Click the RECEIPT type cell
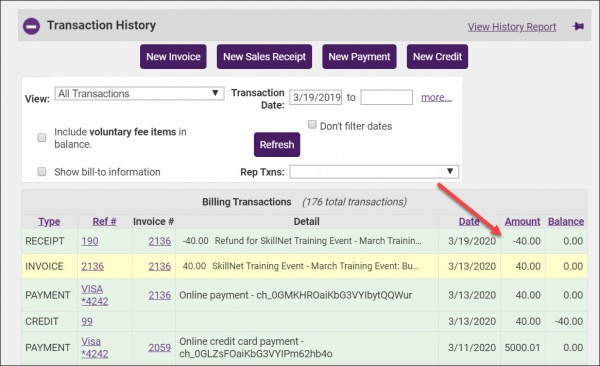Image resolution: width=600 pixels, height=366 pixels. [x=44, y=241]
